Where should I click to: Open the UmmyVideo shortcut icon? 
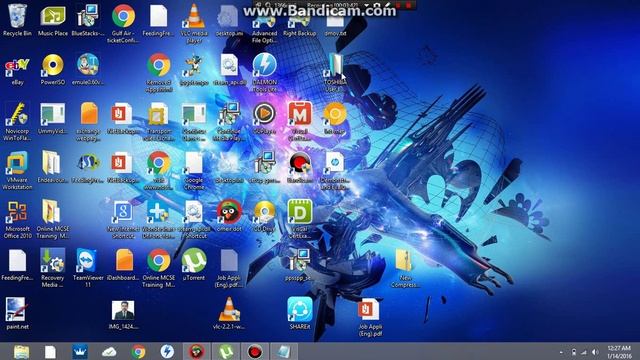click(x=53, y=114)
